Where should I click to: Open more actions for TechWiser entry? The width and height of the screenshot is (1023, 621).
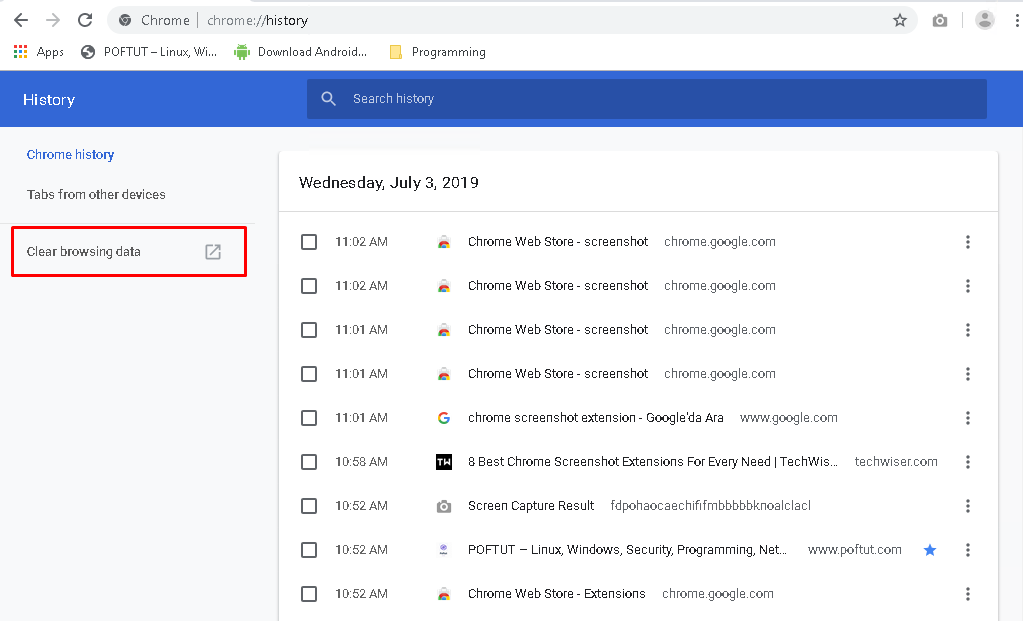pyautogui.click(x=968, y=462)
